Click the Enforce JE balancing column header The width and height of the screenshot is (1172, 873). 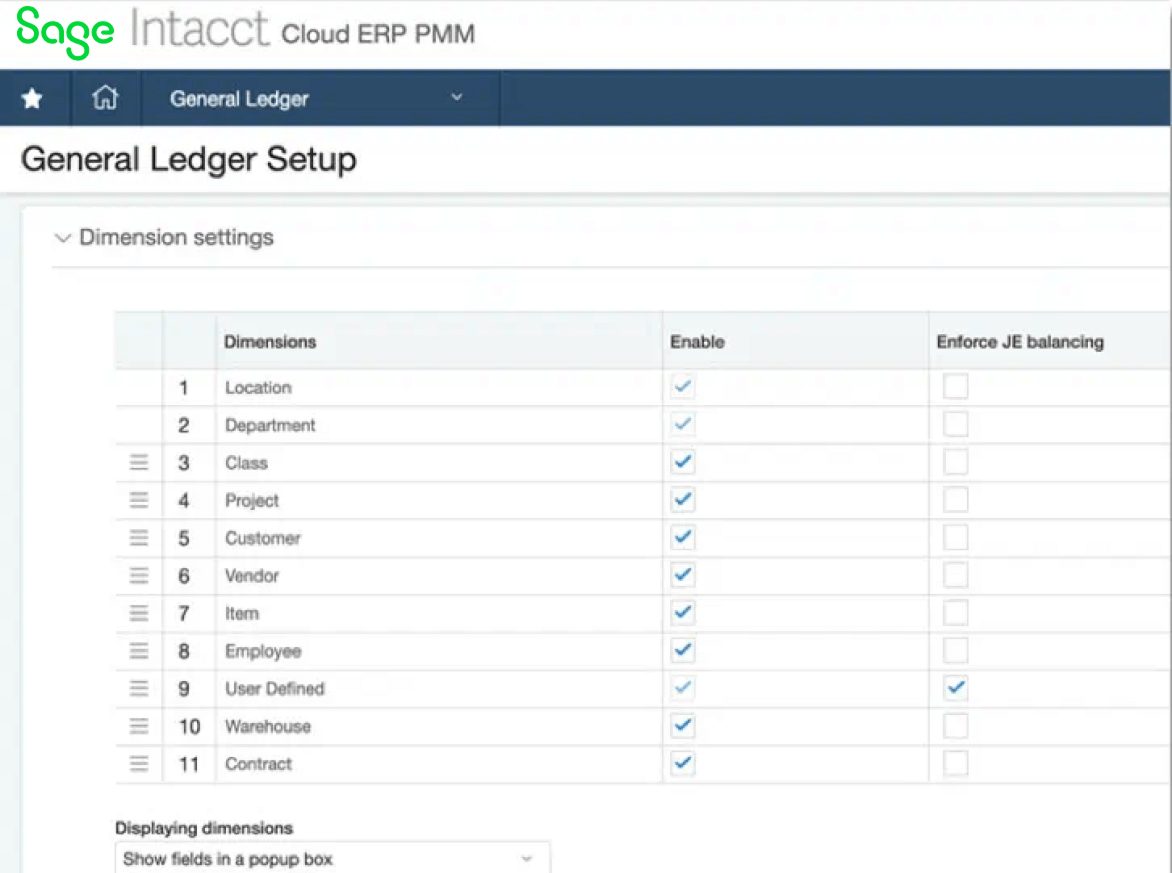click(x=1020, y=342)
